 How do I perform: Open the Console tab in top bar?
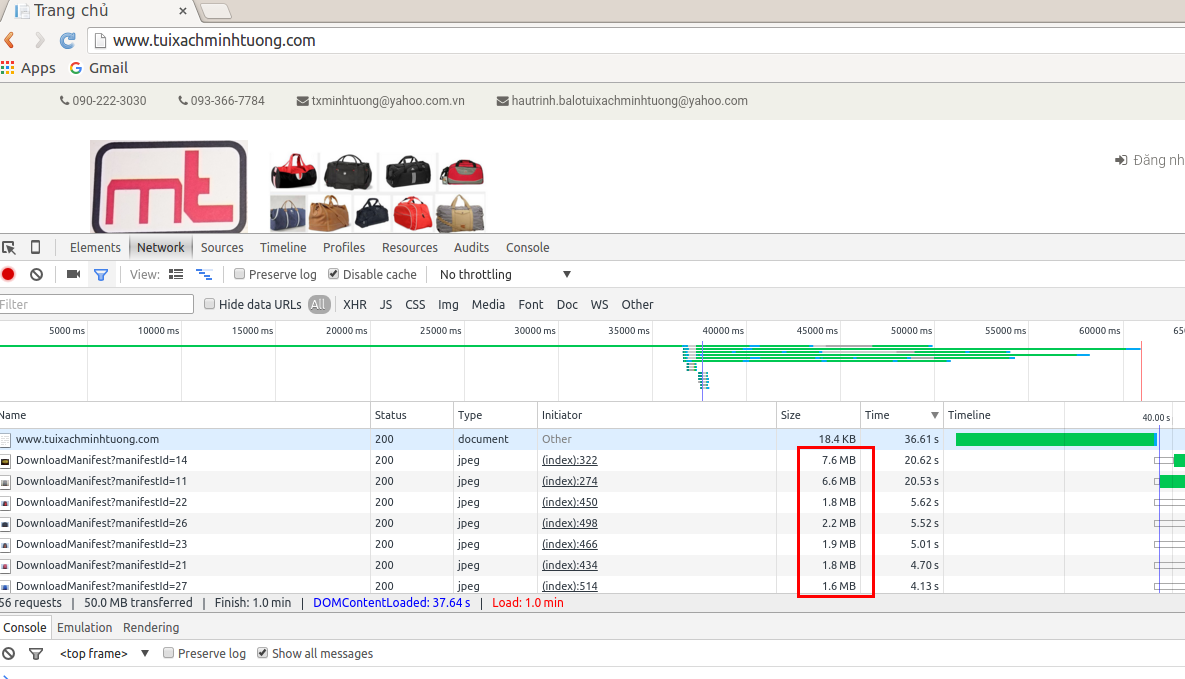(x=528, y=247)
